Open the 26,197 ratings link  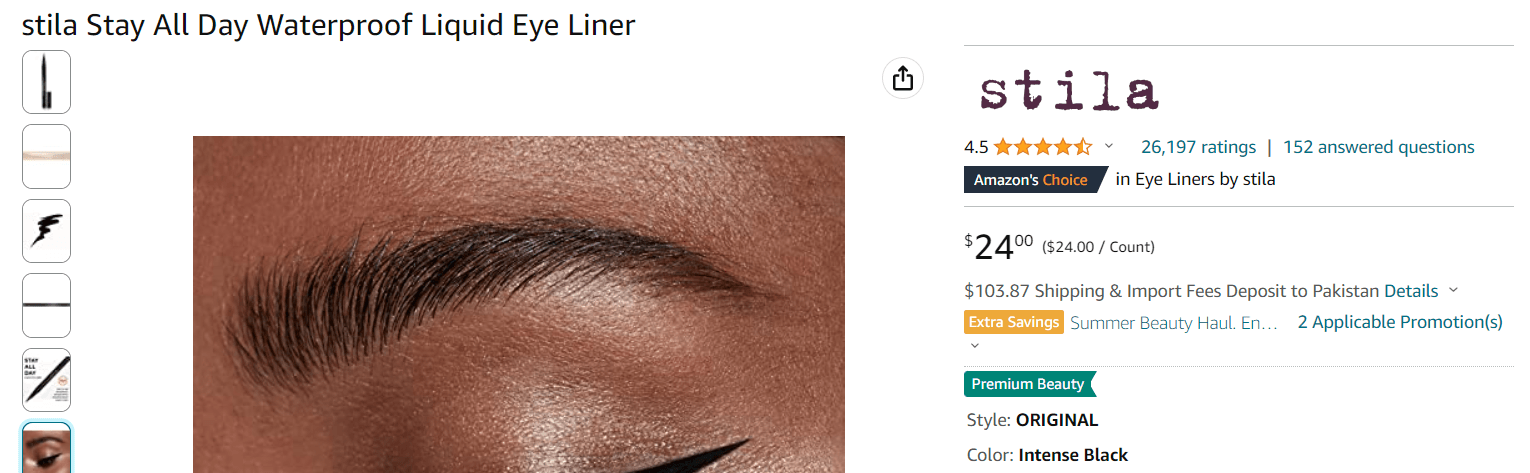coord(1198,147)
